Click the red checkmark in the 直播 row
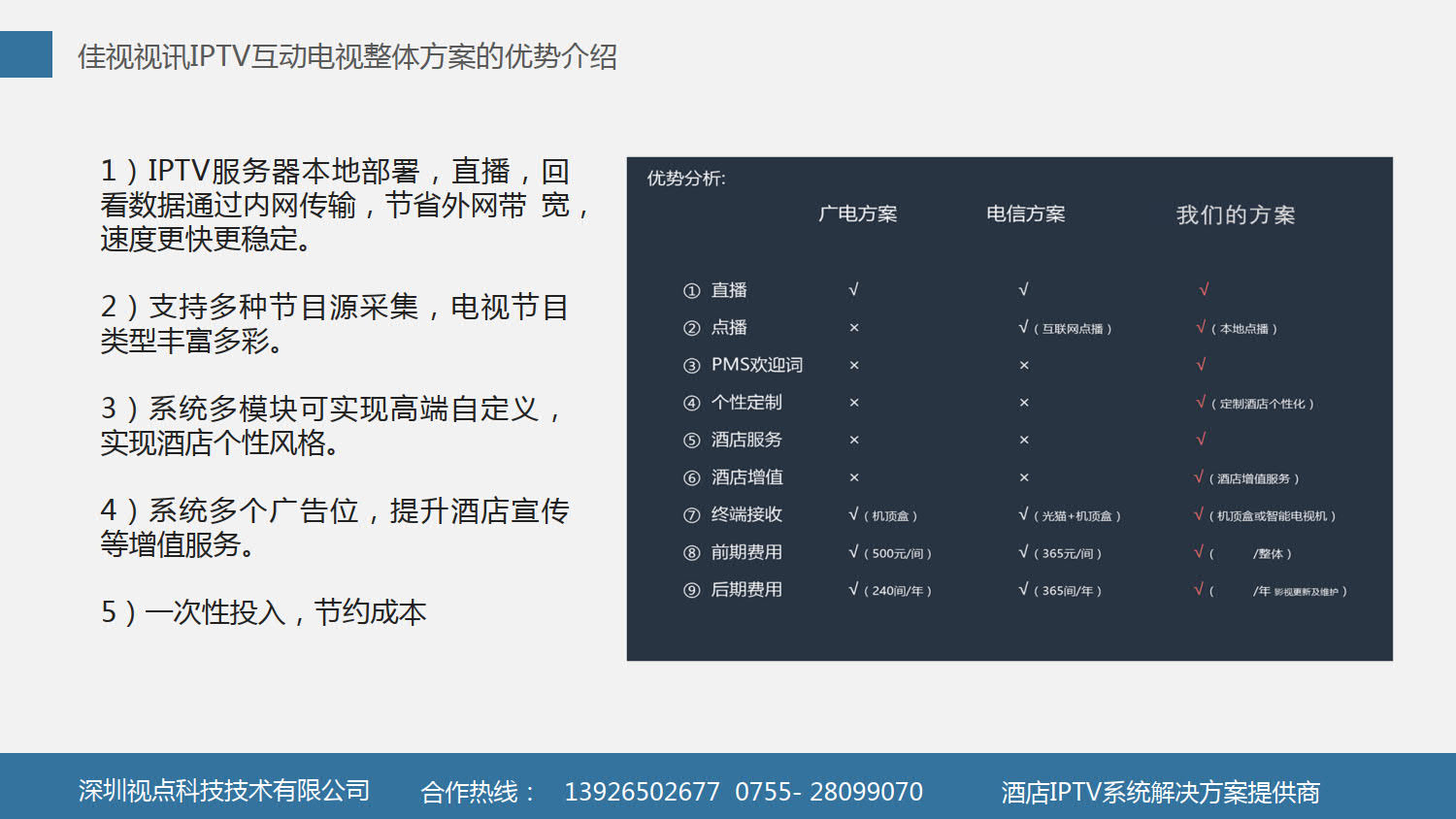Image resolution: width=1456 pixels, height=819 pixels. [1204, 289]
